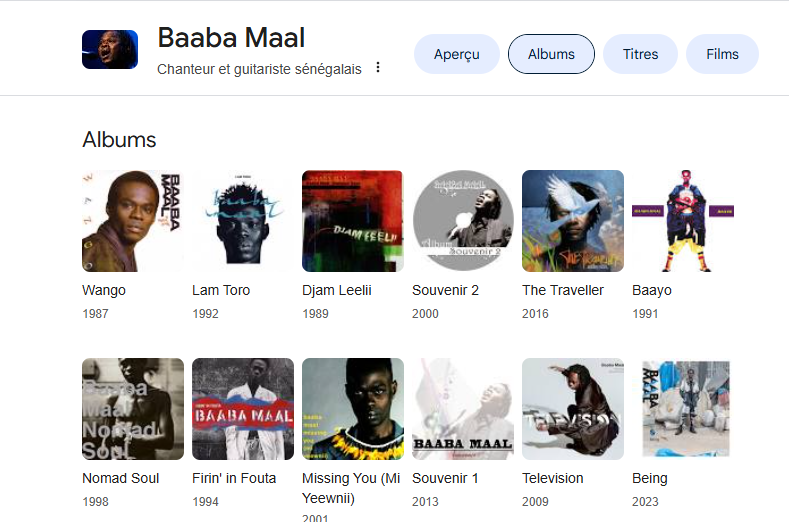Click the Baayo album cover
Viewport: 789px width, 522px height.
tap(683, 221)
